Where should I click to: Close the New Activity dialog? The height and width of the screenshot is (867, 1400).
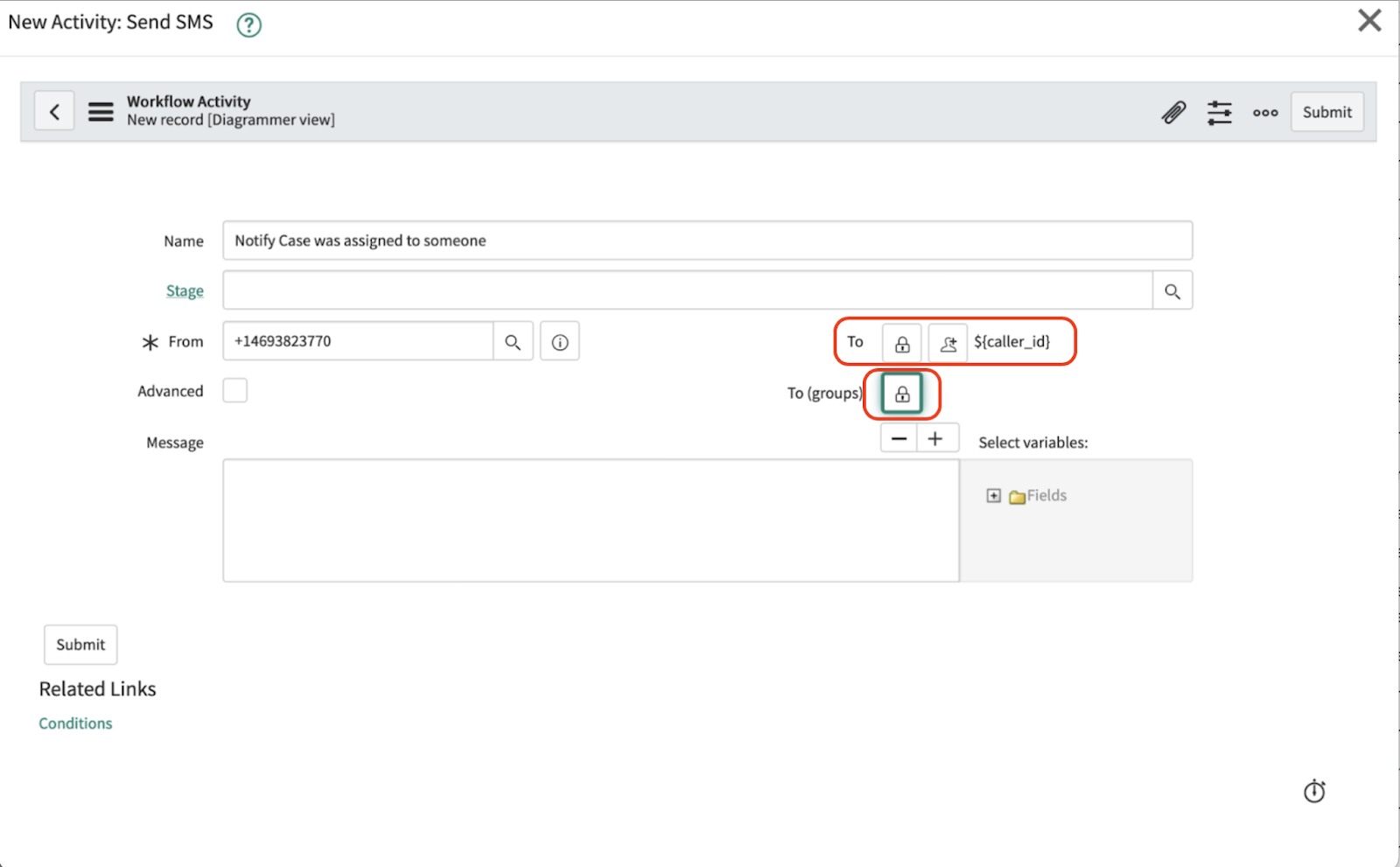click(x=1369, y=20)
